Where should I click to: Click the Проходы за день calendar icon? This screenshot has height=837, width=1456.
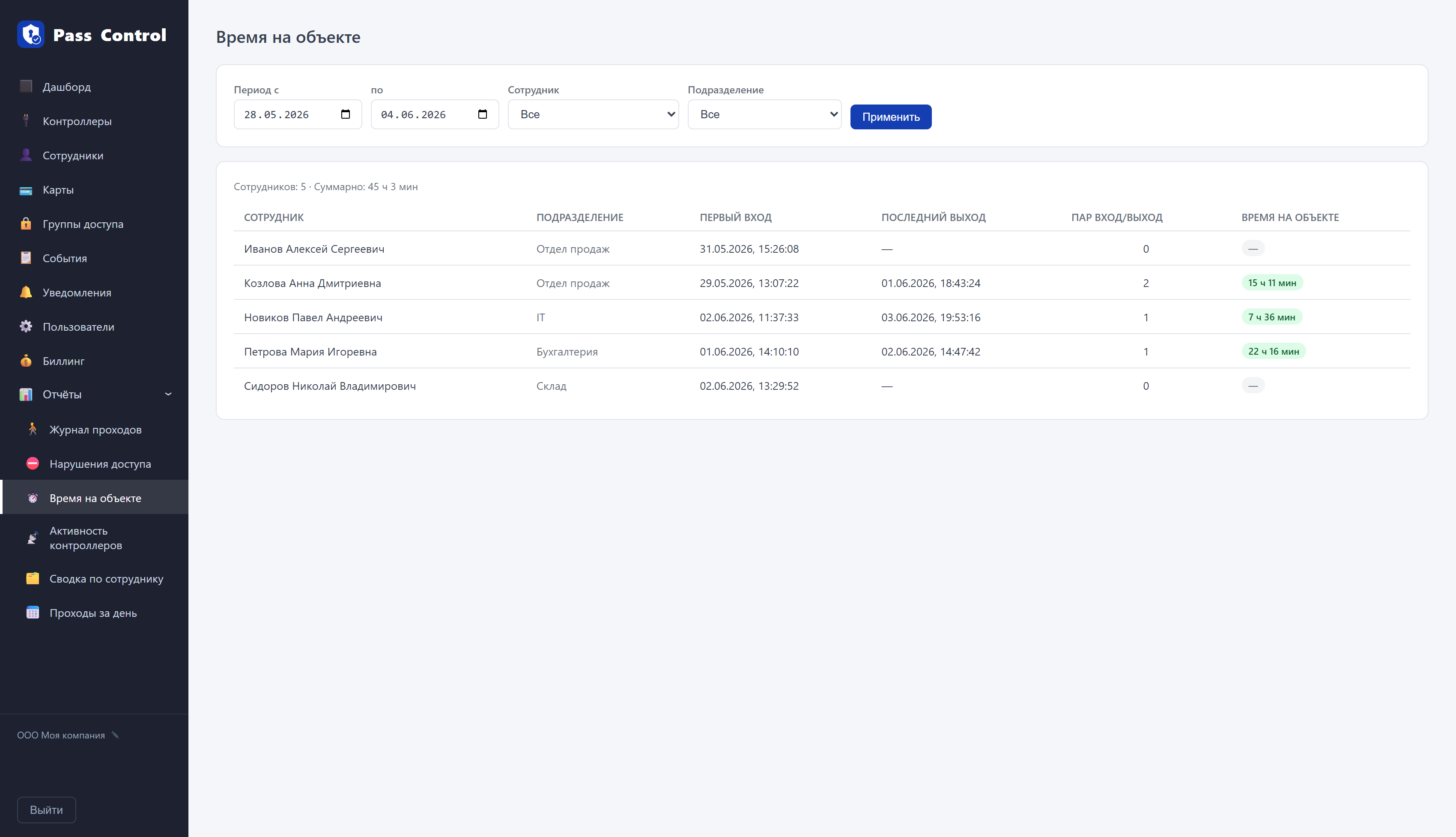(33, 613)
